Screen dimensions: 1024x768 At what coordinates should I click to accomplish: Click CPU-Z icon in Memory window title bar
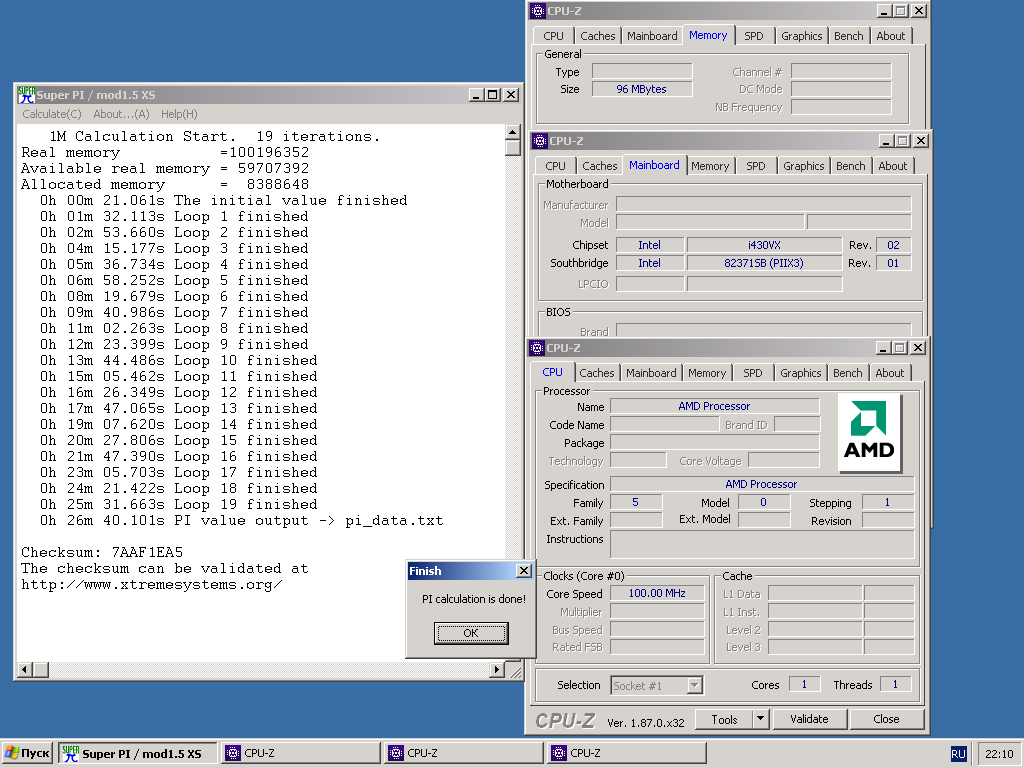point(538,11)
